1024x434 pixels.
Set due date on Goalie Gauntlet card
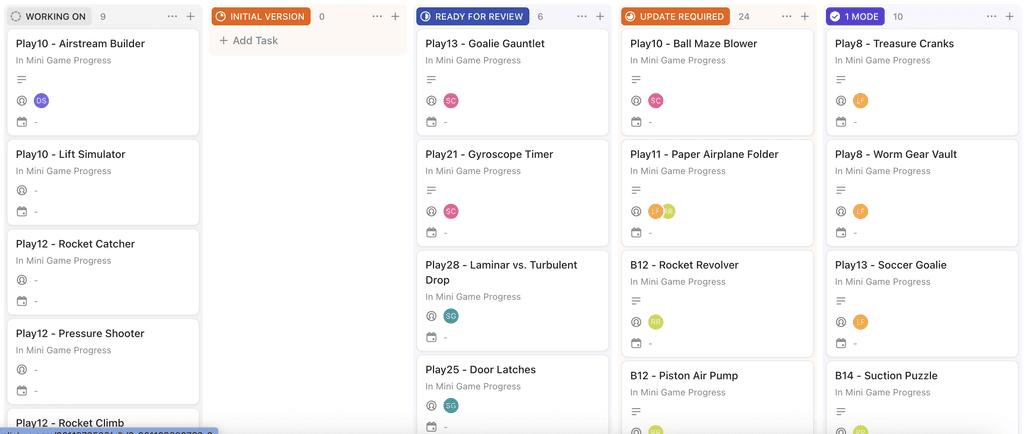(431, 122)
